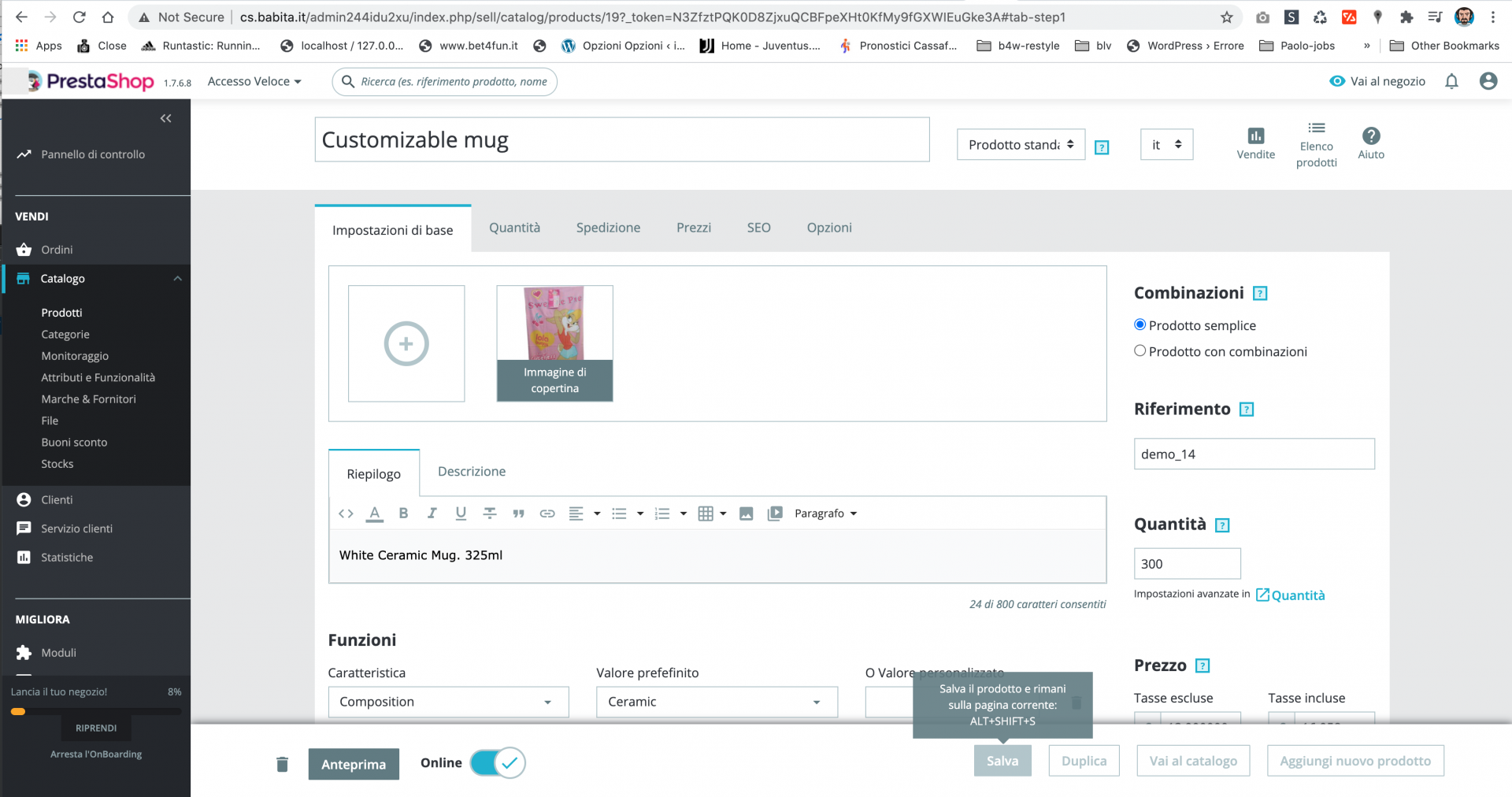Toggle the Online product switch

tap(498, 762)
